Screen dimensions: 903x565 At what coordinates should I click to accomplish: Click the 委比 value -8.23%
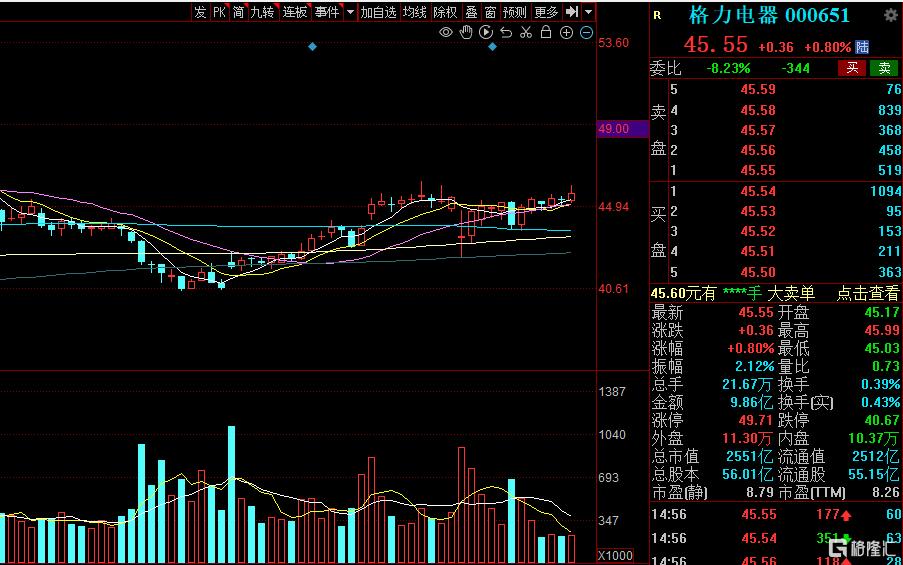(728, 69)
